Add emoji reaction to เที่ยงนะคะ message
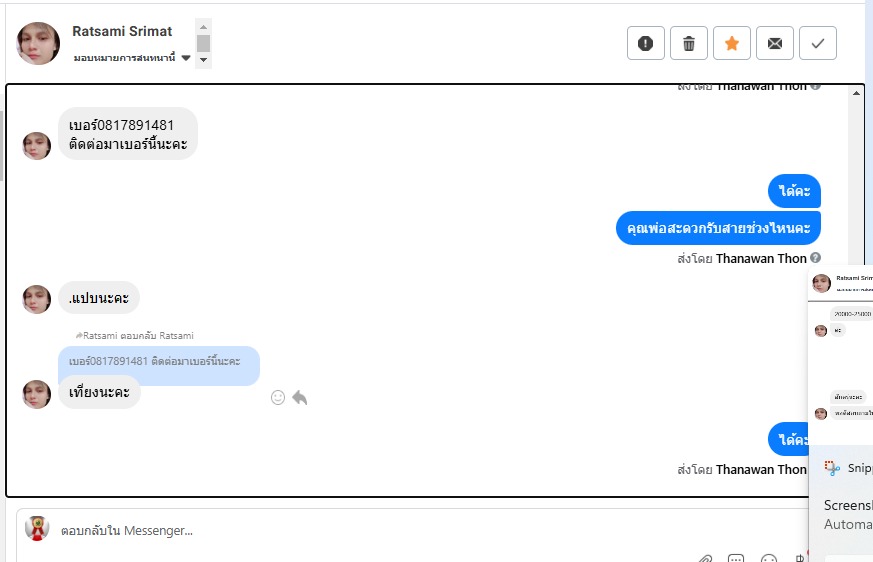873x562 pixels. pos(278,397)
